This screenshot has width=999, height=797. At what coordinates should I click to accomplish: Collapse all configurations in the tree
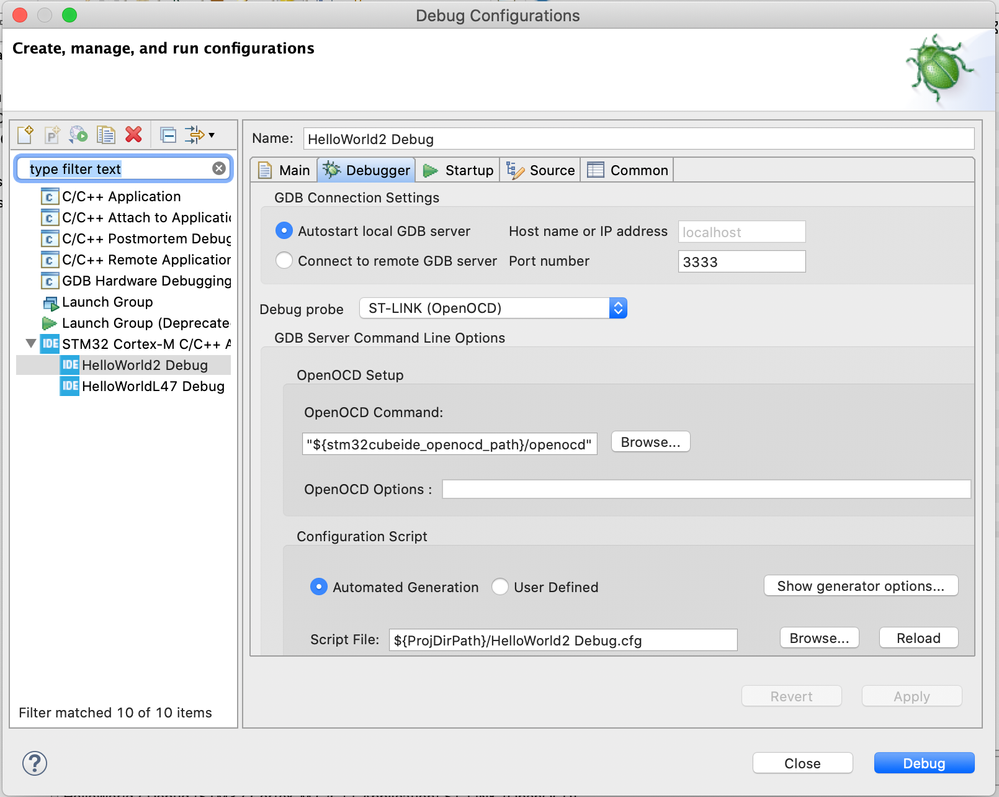[168, 135]
